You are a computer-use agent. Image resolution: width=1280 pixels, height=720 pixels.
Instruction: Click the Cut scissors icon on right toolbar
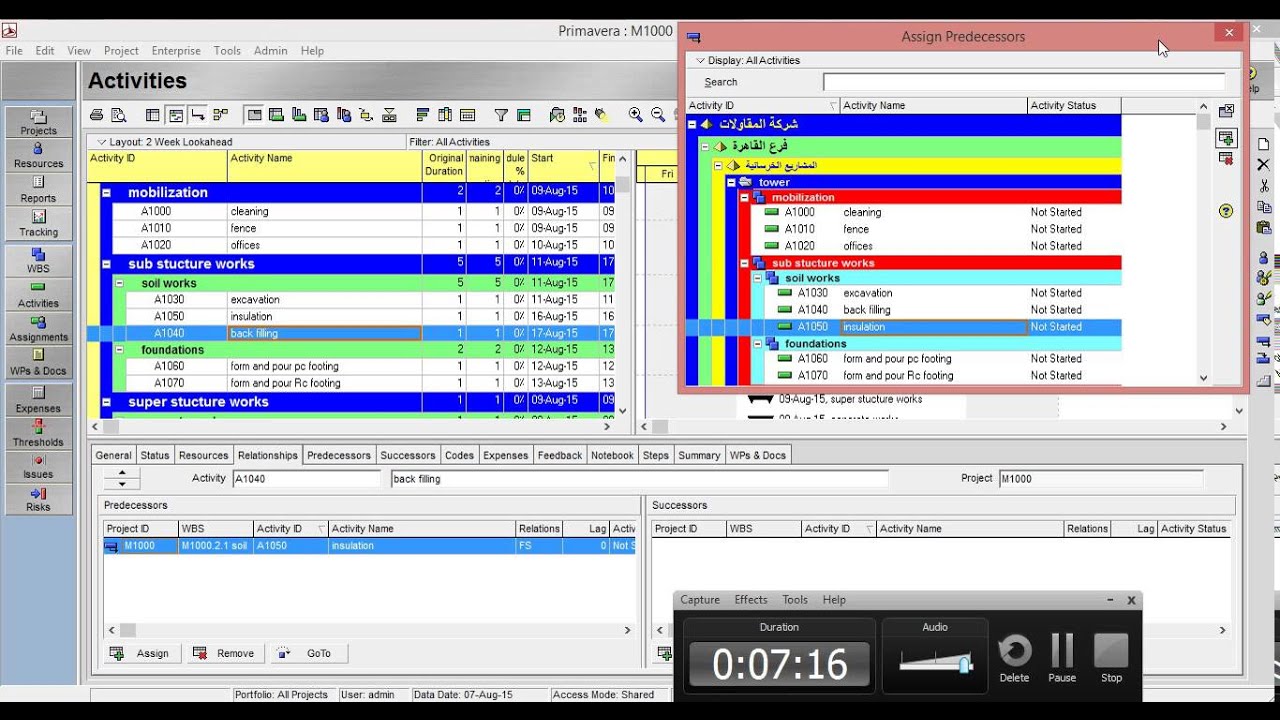coord(1263,185)
